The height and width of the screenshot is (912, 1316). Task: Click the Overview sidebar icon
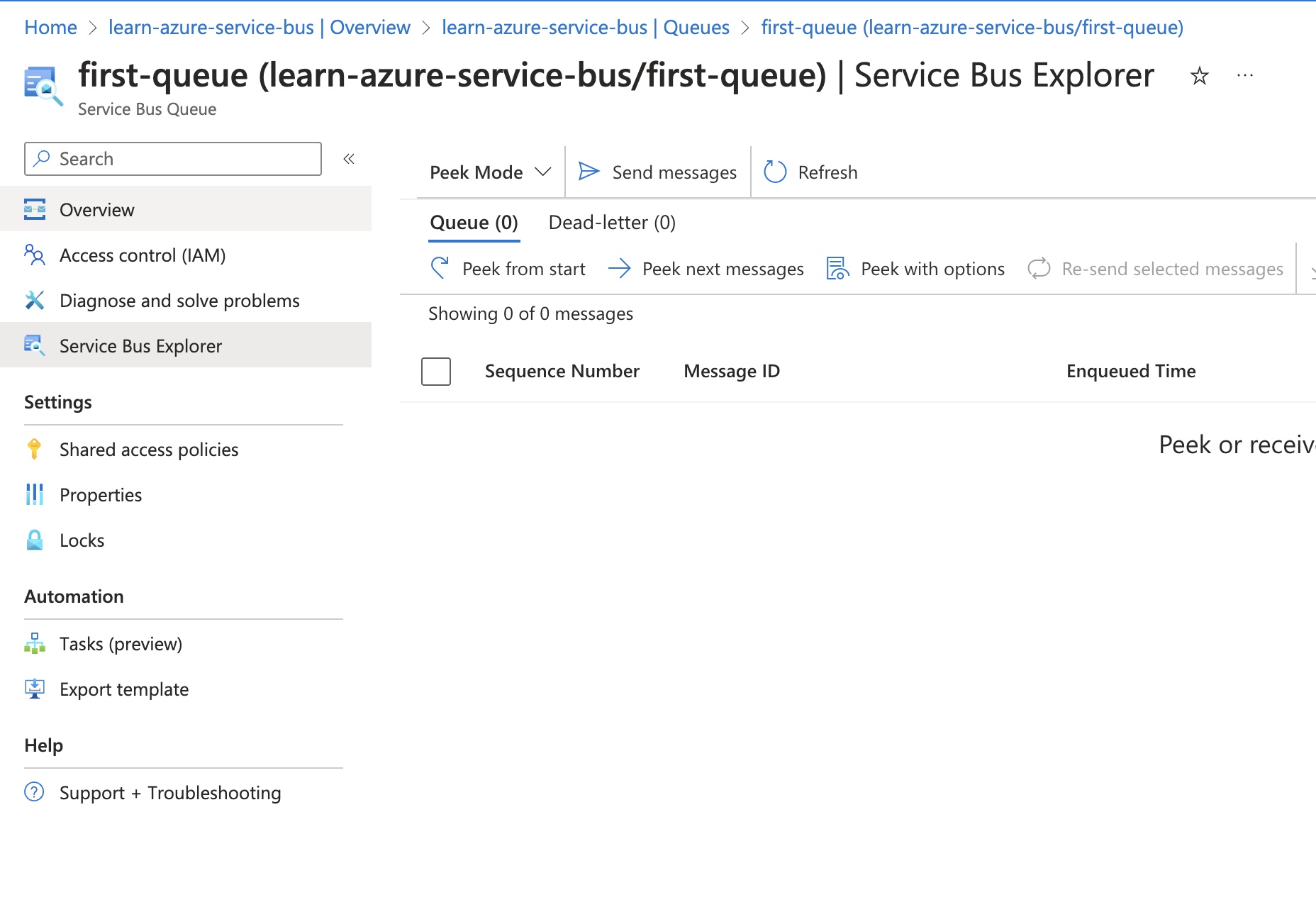tap(35, 209)
